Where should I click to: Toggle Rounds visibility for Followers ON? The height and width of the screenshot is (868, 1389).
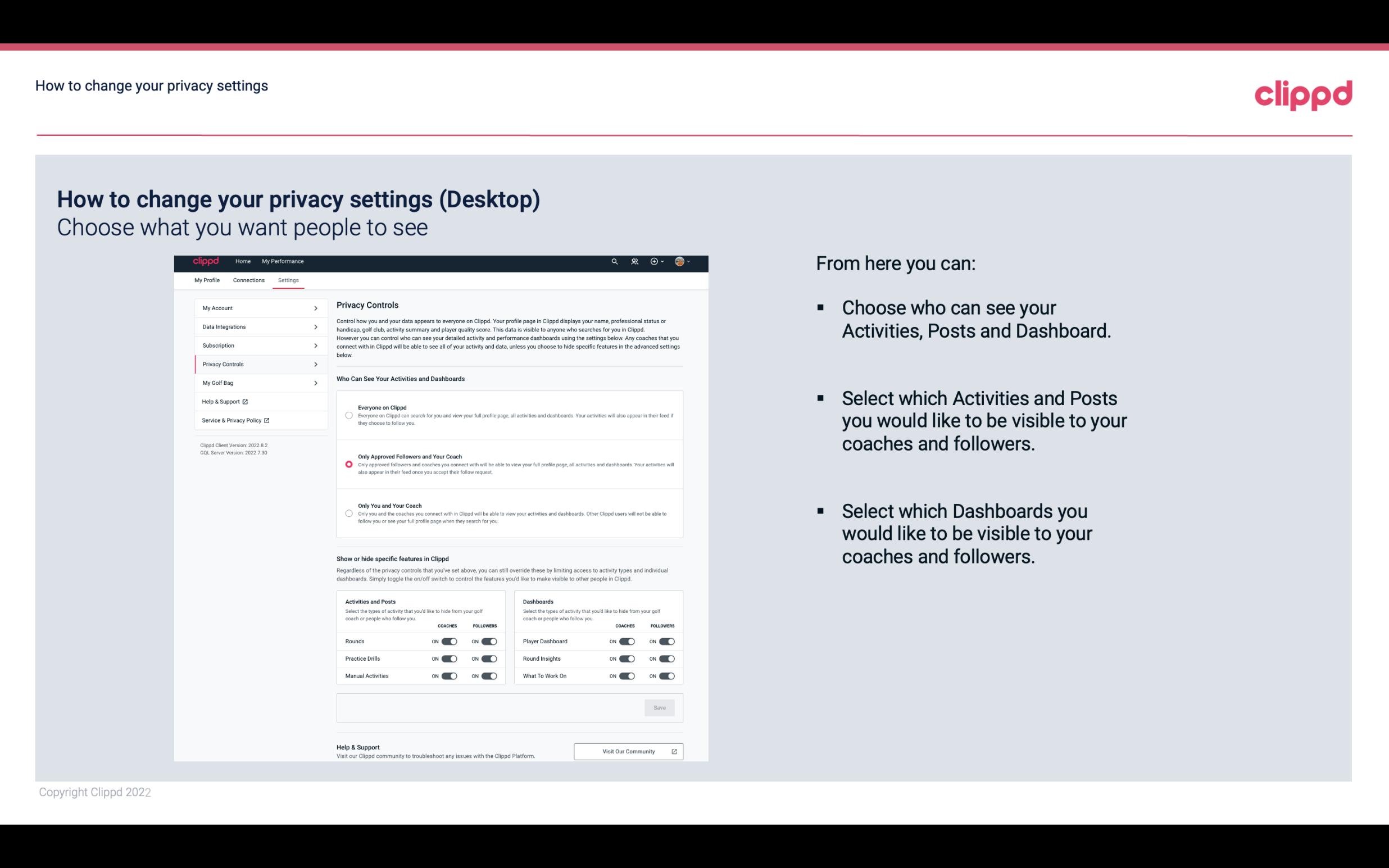coord(489,641)
